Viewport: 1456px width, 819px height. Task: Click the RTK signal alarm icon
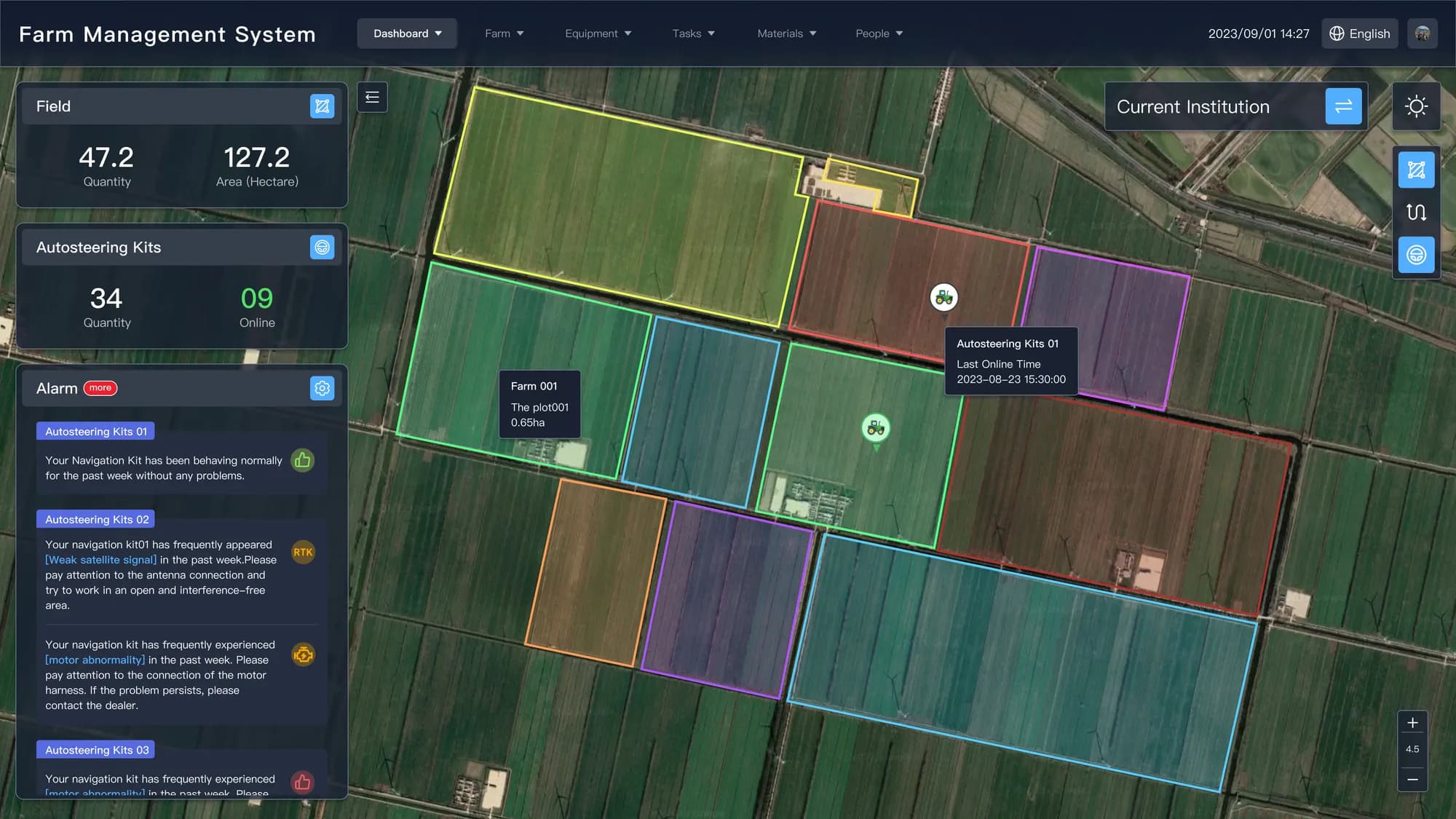pyautogui.click(x=303, y=552)
